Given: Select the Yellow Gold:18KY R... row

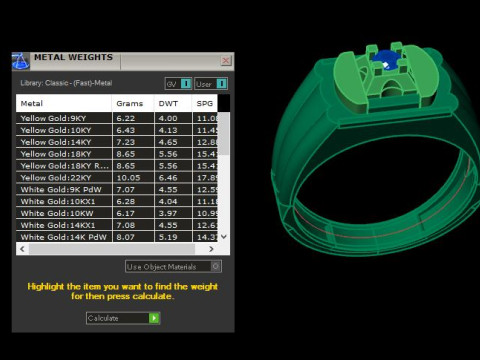Looking at the screenshot, I should (117, 166).
